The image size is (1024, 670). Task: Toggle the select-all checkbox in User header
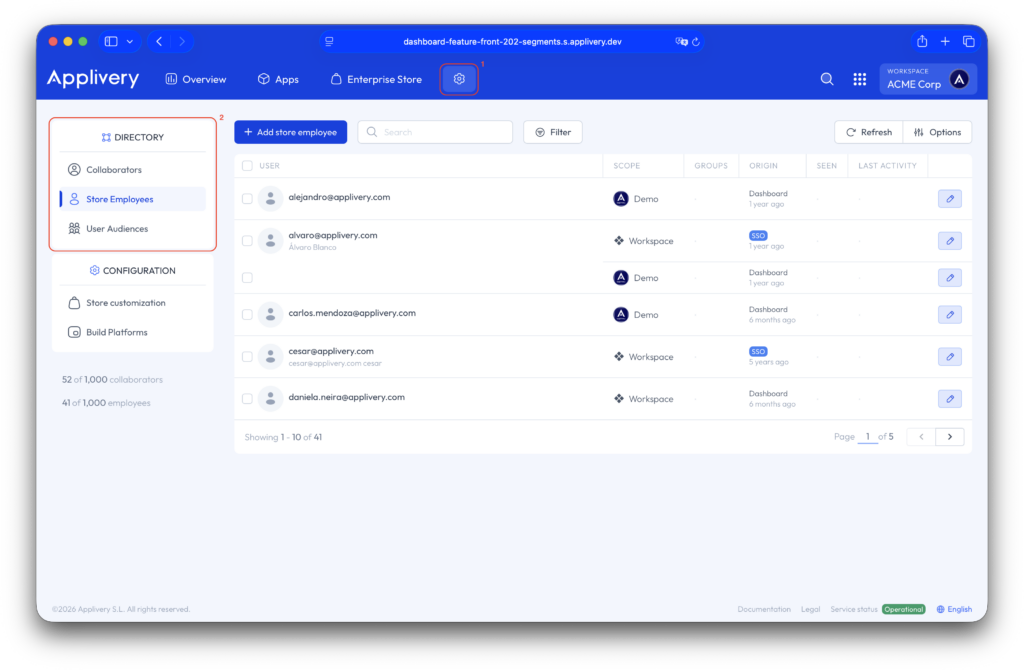247,166
